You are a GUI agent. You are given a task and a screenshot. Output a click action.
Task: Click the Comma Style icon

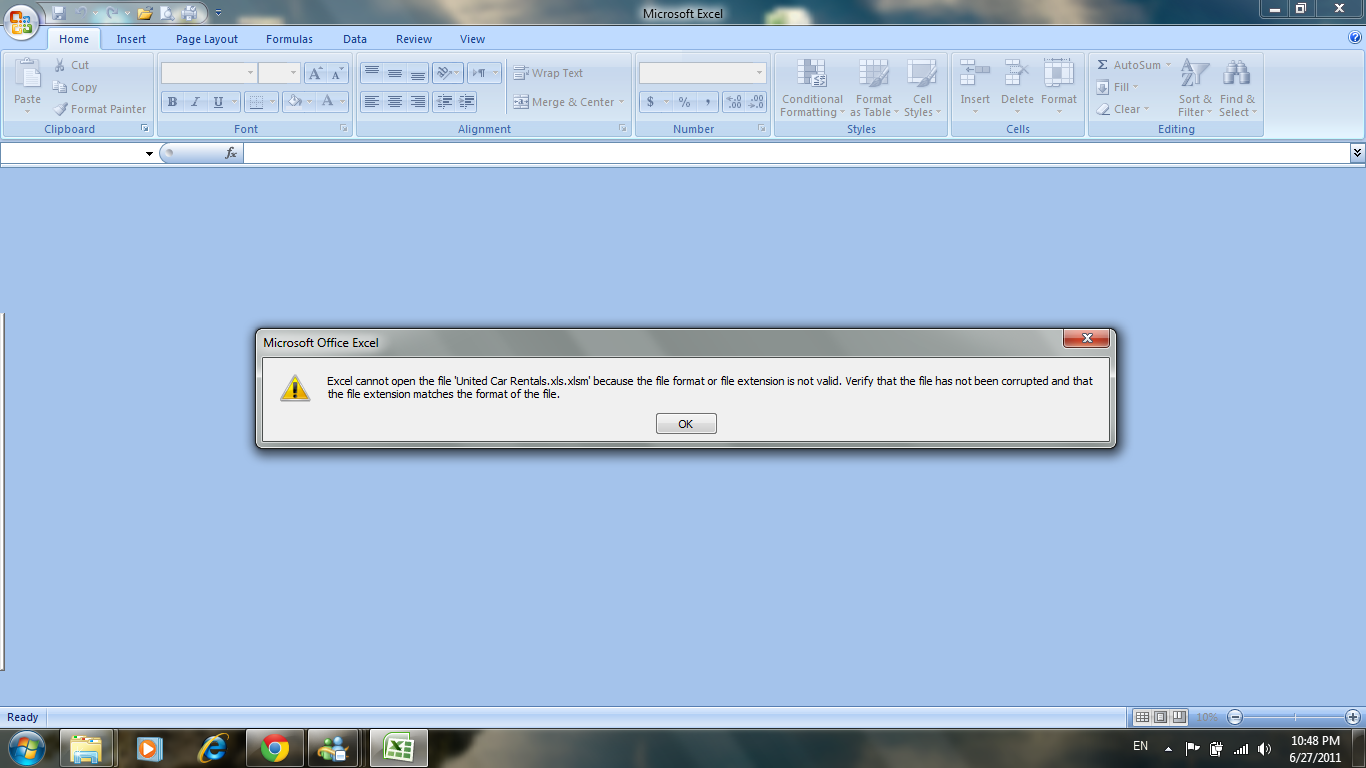[x=708, y=102]
